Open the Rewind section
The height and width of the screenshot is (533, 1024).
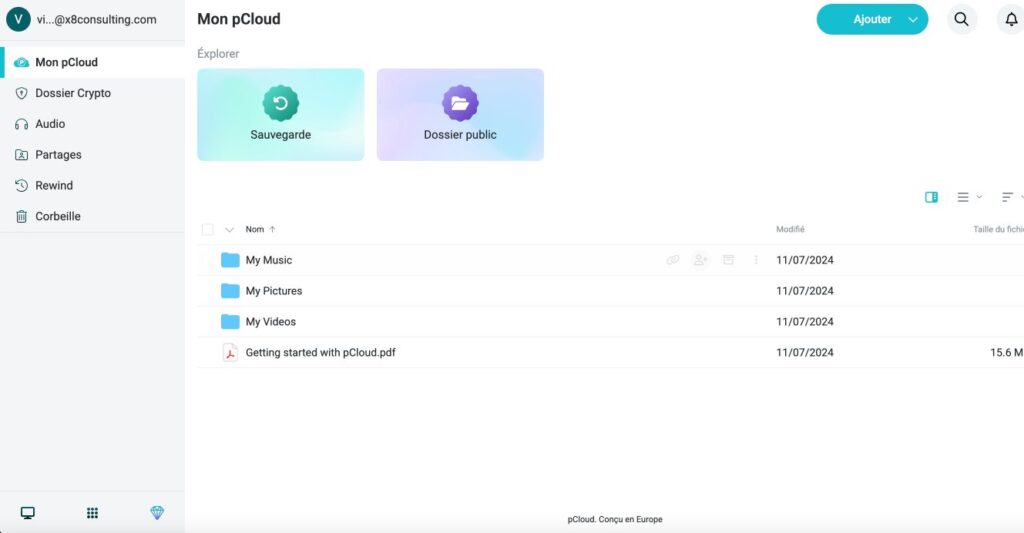[92, 185]
